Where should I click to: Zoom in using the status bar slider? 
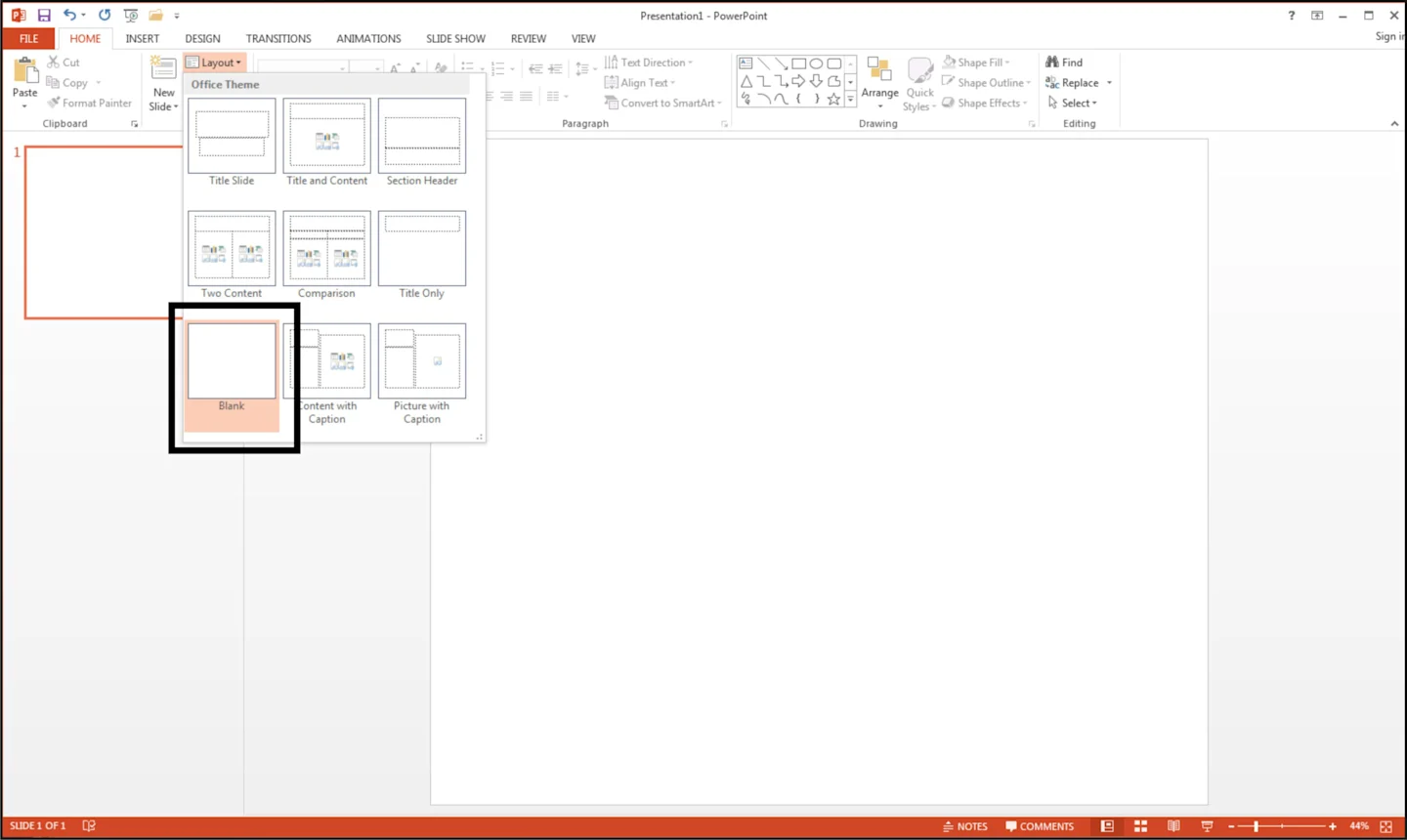(x=1332, y=825)
